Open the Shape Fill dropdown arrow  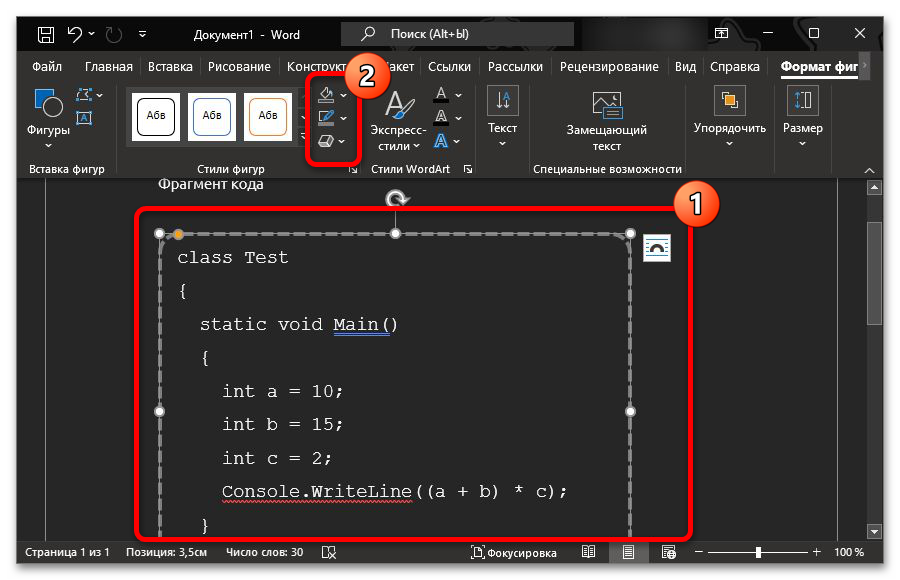(x=343, y=95)
